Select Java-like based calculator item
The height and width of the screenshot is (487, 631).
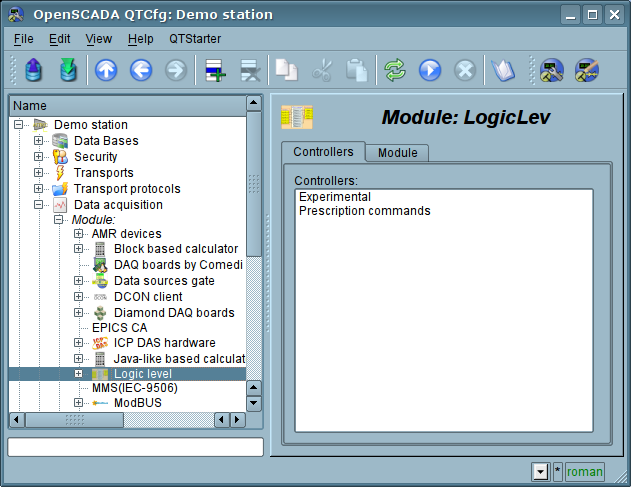(179, 359)
